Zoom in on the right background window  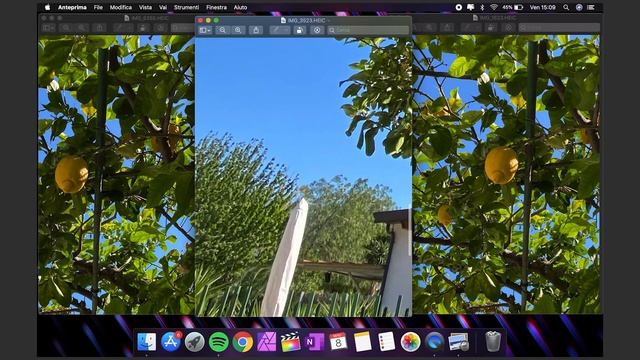[429, 27]
